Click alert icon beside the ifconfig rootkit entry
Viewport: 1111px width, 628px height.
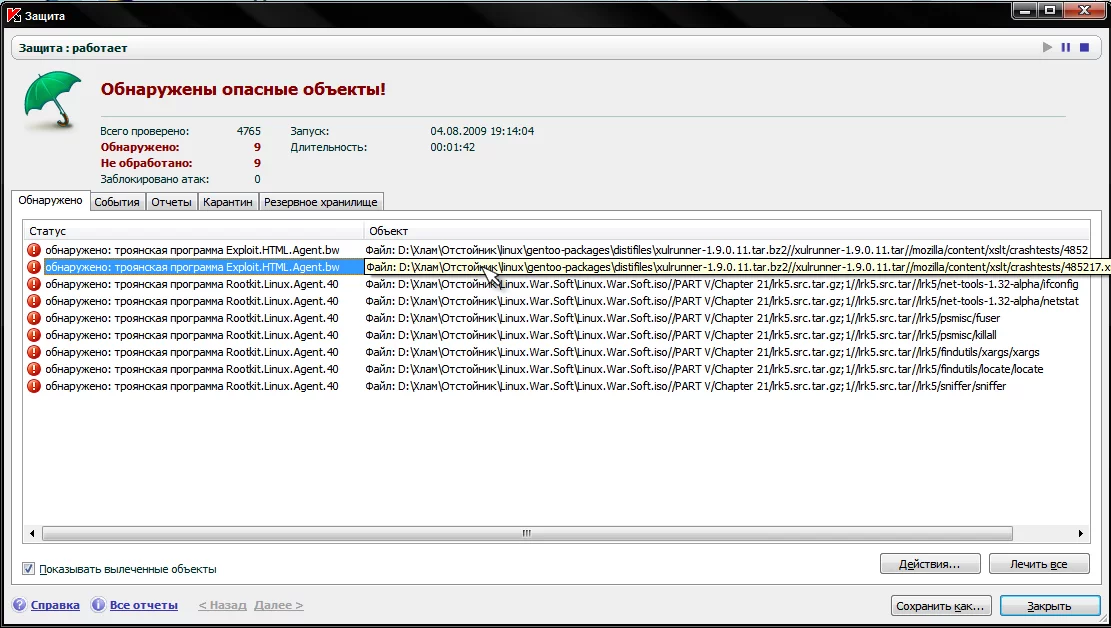[x=33, y=284]
